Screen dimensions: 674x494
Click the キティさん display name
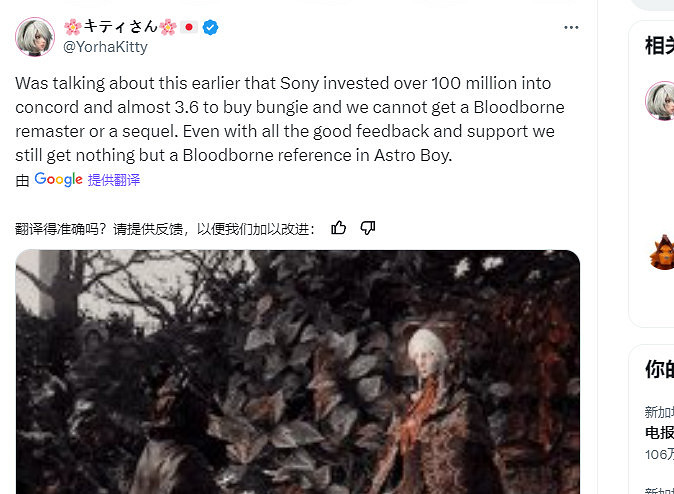coord(119,27)
